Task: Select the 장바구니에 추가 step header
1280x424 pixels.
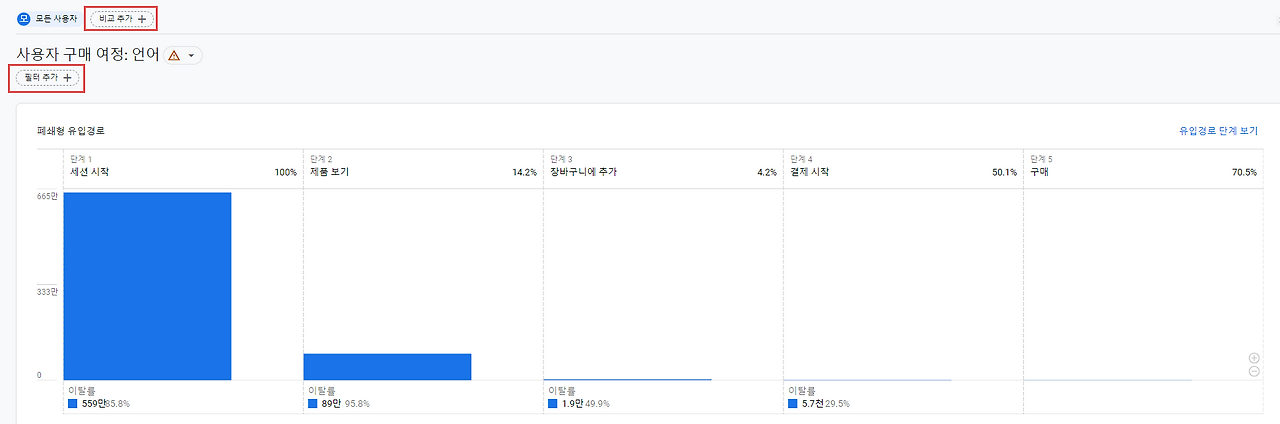Action: [x=583, y=172]
